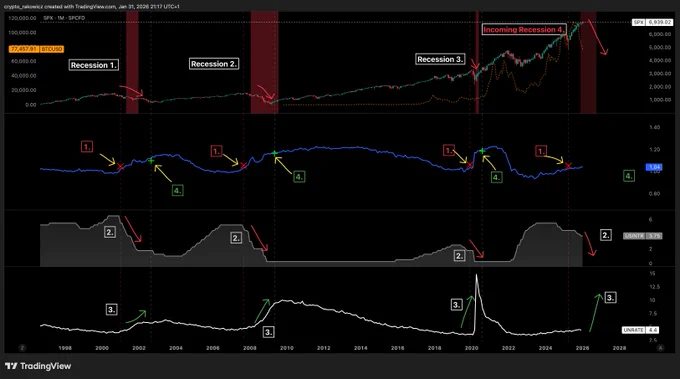Click the 2018 time axis label
This screenshot has height=379, width=680.
(435, 348)
